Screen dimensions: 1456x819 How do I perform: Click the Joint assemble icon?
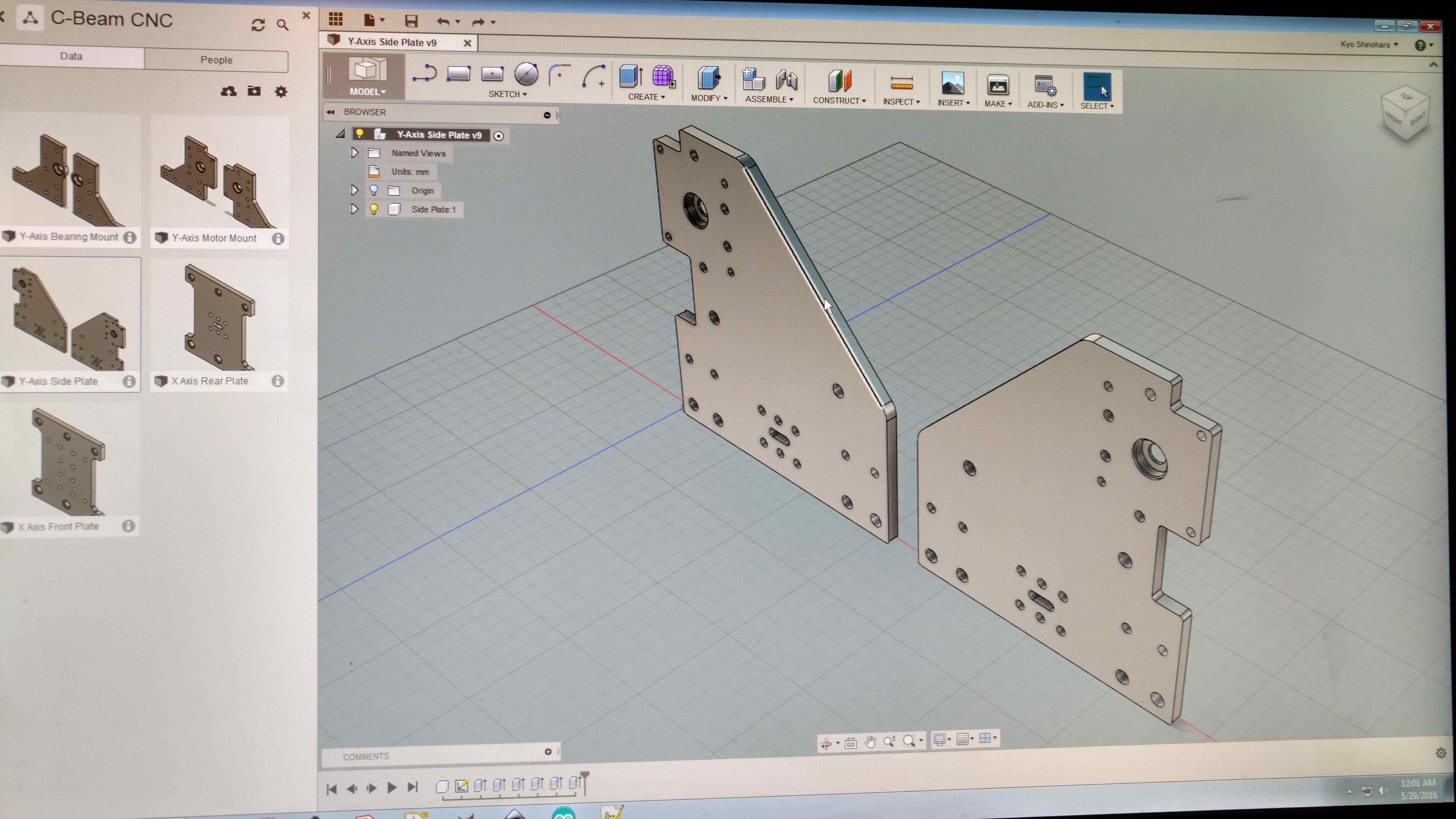click(x=786, y=80)
